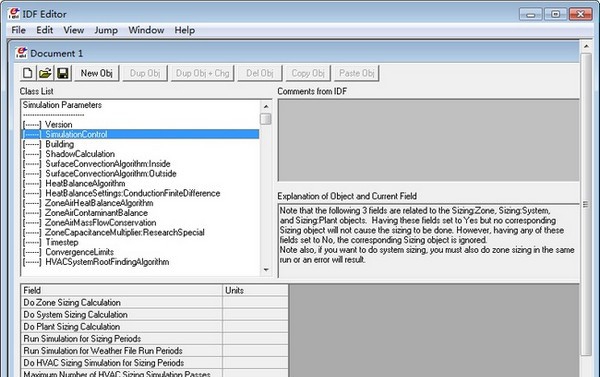The width and height of the screenshot is (600, 377).
Task: Select ConvergenceLimits class
Action: point(140,252)
